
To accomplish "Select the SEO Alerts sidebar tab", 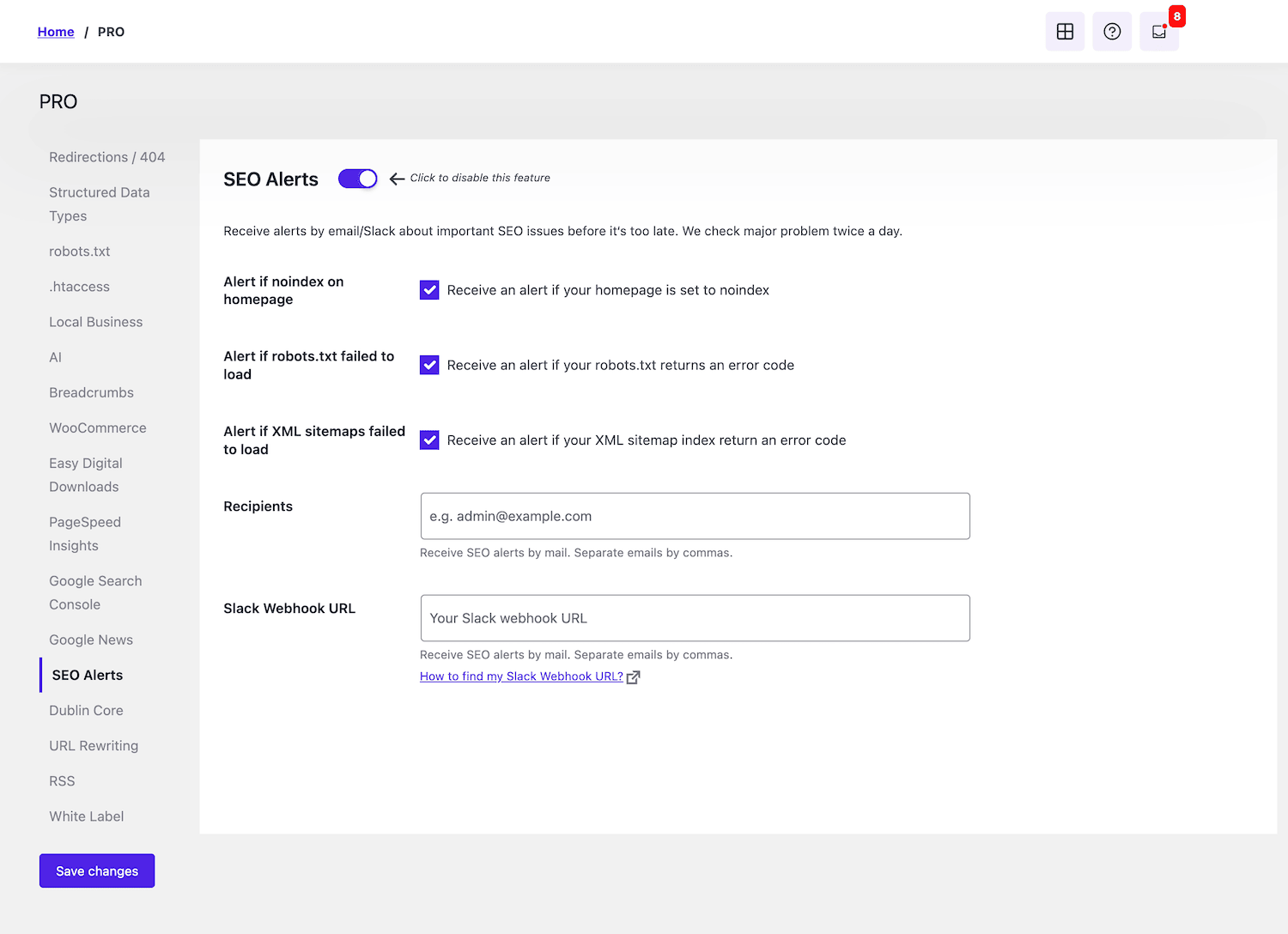I will coord(88,675).
